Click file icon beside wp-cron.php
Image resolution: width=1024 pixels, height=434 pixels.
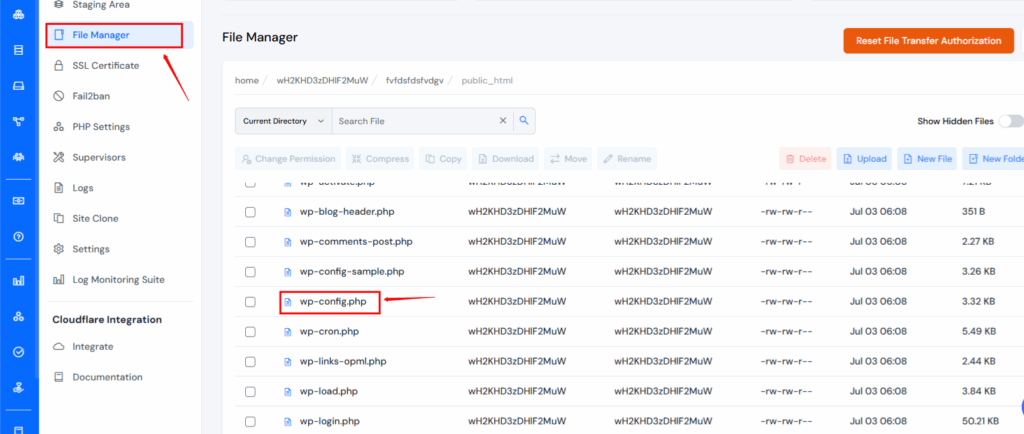tap(287, 332)
